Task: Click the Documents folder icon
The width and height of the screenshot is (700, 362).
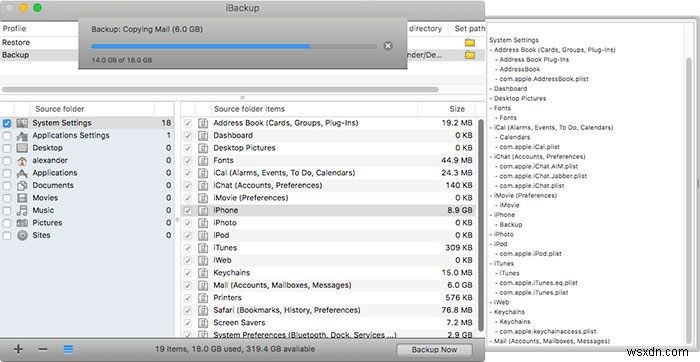Action: coord(22,185)
